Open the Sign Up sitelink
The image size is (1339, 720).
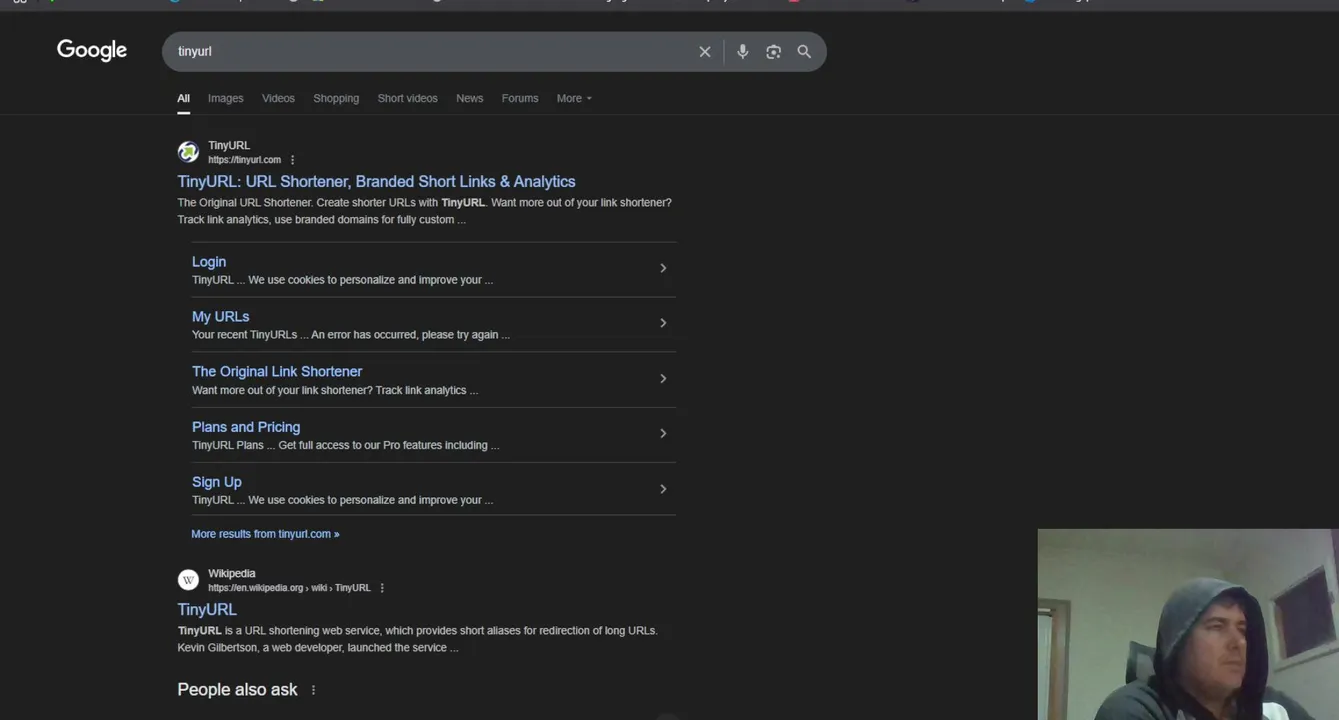point(217,482)
